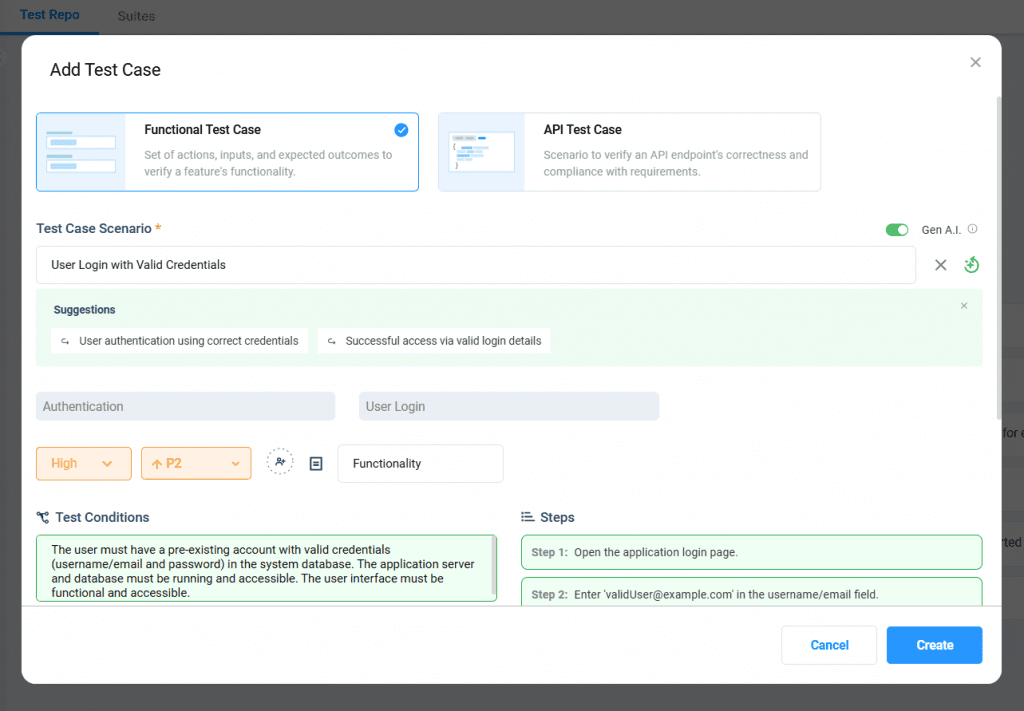
Task: Click the Cancel button
Action: click(829, 645)
